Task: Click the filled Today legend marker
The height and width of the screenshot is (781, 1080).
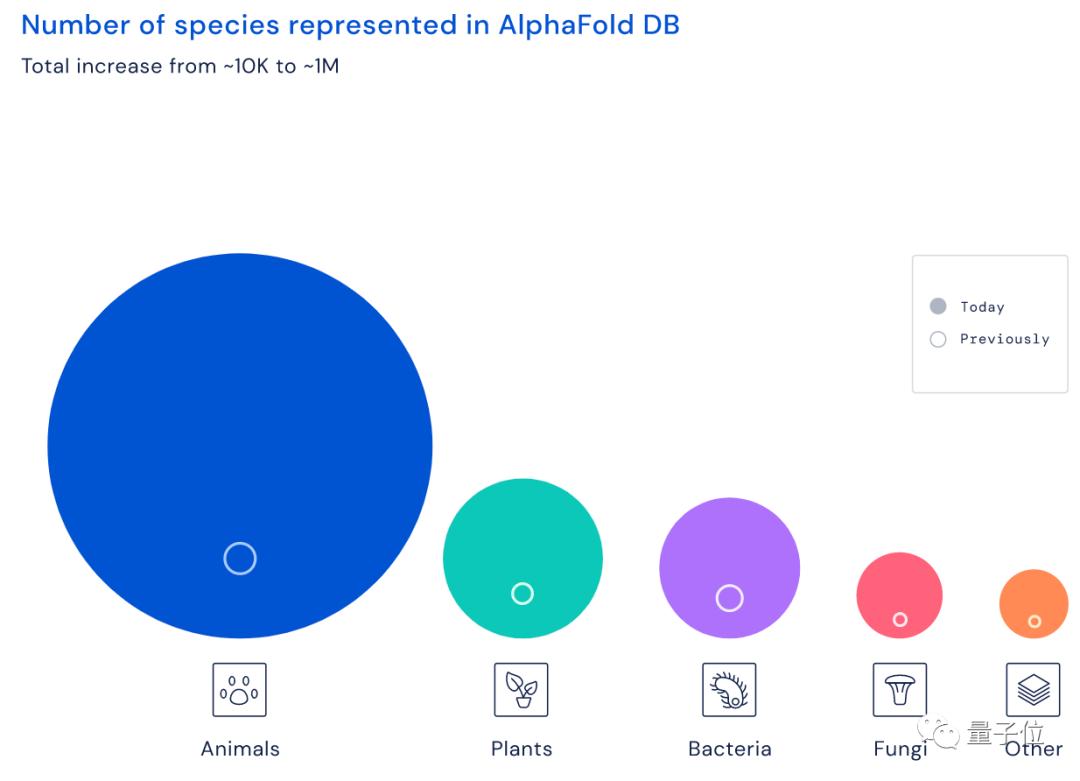Action: (938, 306)
